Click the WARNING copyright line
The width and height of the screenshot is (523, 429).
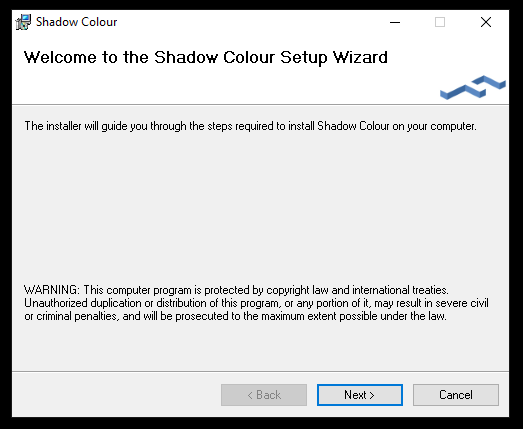[236, 290]
